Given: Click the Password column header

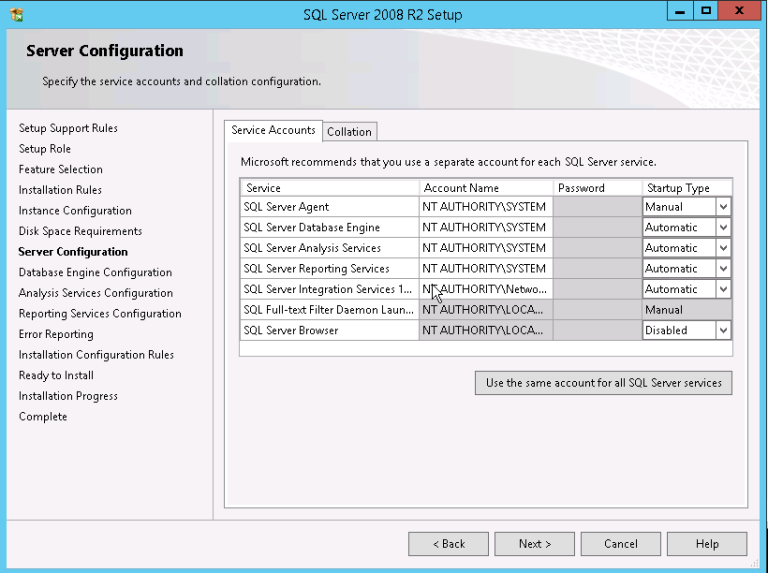Looking at the screenshot, I should [x=598, y=188].
